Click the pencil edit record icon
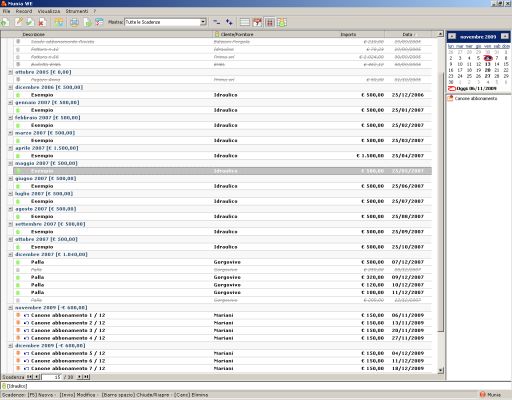This screenshot has width=512, height=400. (19, 22)
